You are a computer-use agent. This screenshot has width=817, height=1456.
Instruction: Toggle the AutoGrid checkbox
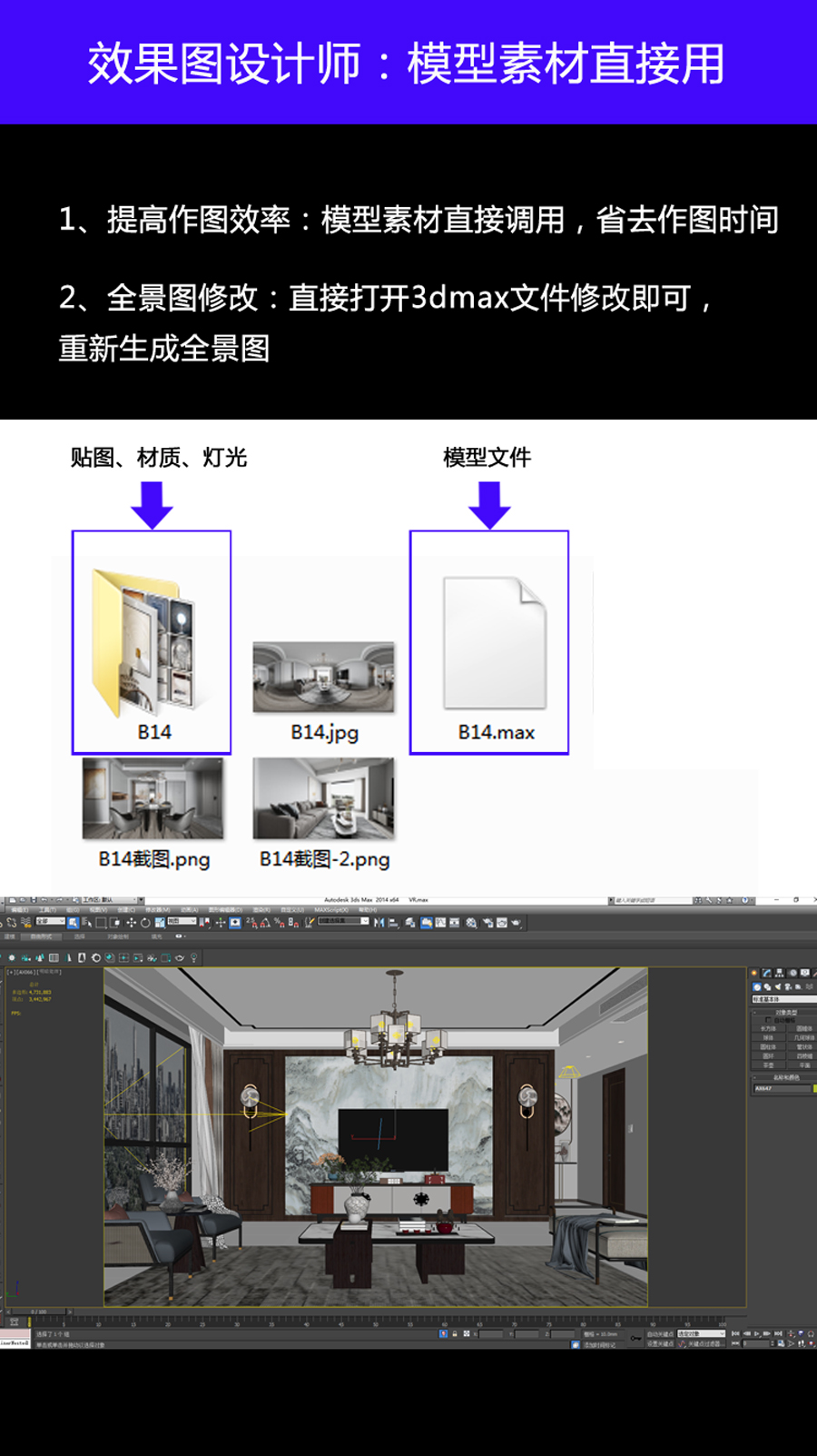(x=770, y=1020)
